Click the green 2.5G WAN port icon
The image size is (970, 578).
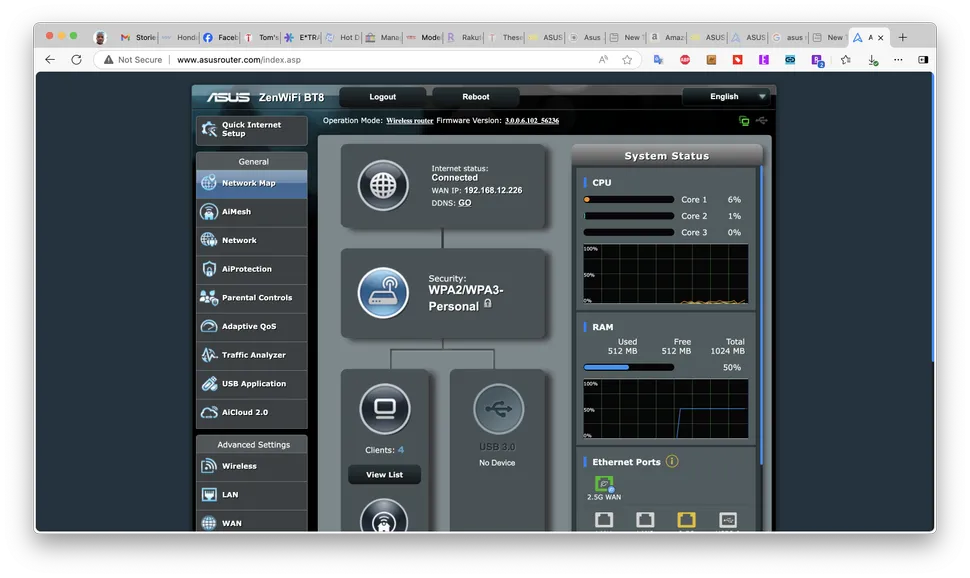[x=604, y=484]
